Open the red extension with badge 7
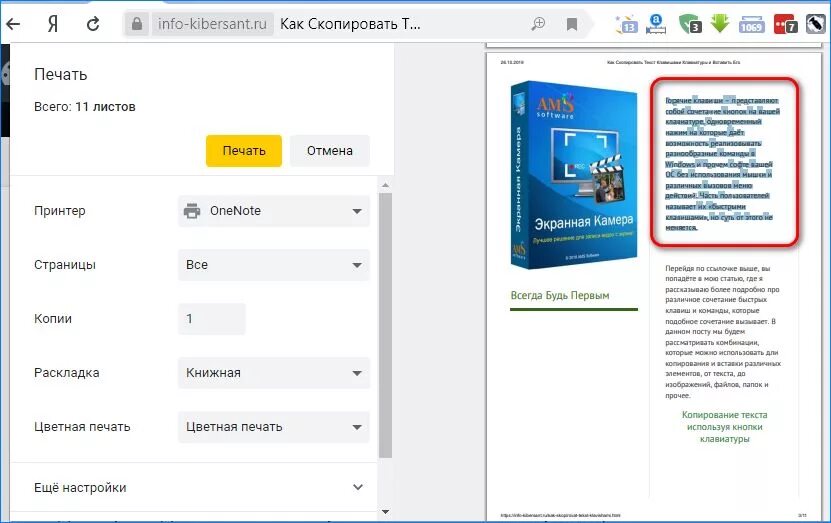 click(785, 24)
